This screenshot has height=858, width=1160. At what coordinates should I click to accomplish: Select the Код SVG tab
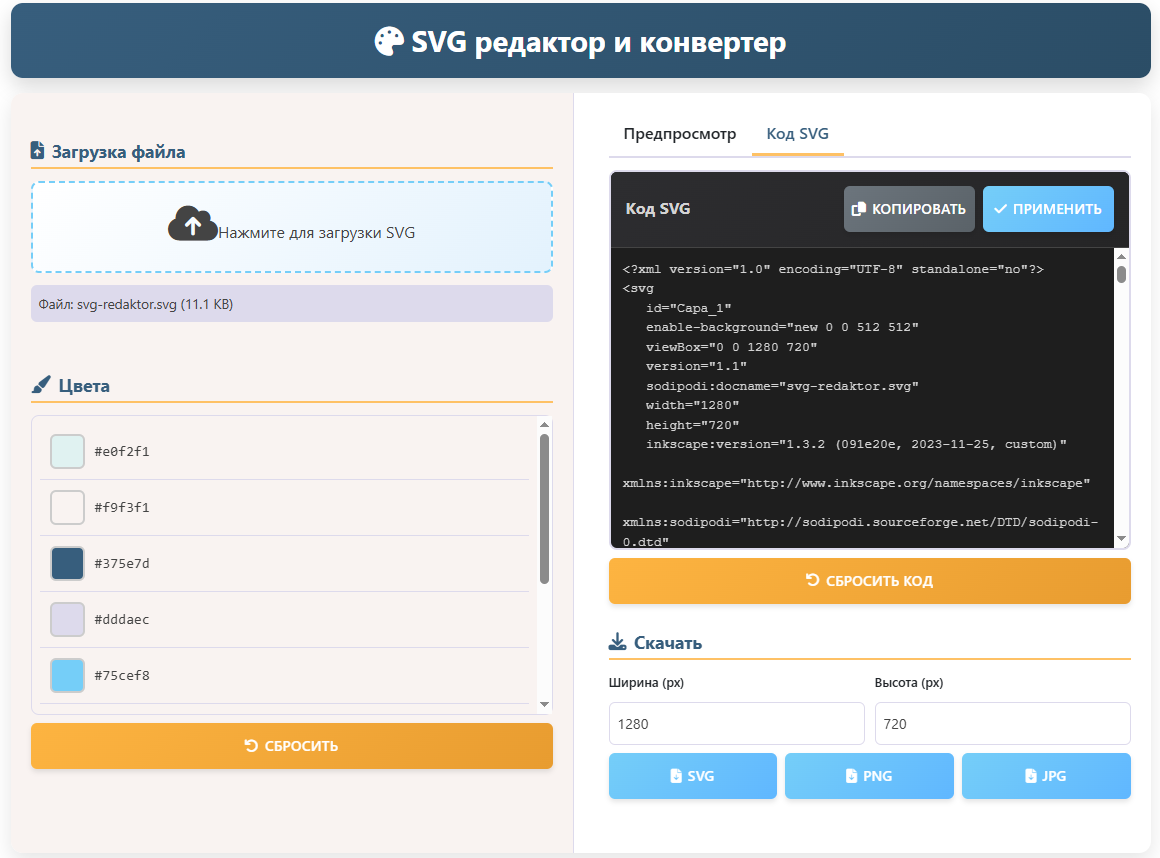(798, 134)
